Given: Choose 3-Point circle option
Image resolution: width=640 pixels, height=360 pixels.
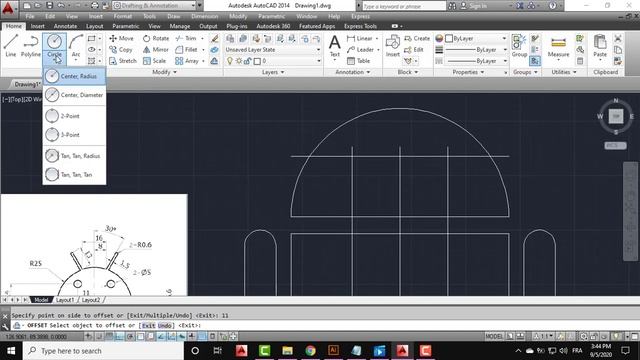Looking at the screenshot, I should [74, 134].
